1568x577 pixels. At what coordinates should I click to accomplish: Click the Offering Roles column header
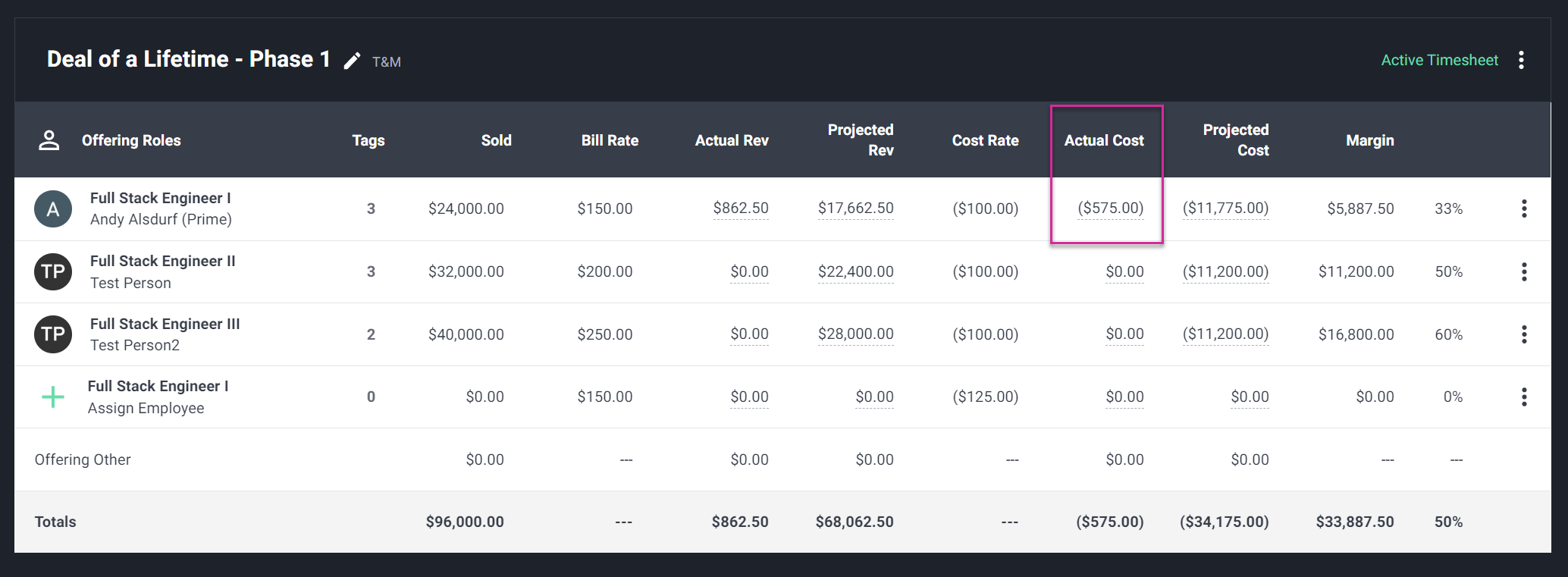tap(131, 140)
